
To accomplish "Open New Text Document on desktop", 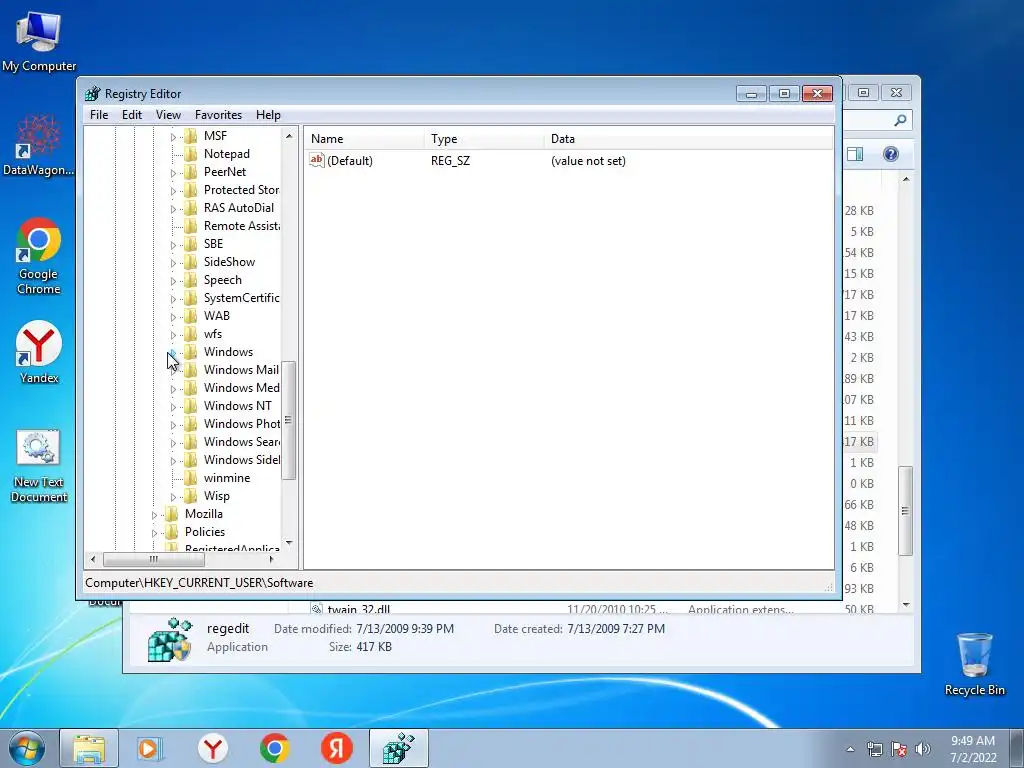I will pyautogui.click(x=39, y=466).
